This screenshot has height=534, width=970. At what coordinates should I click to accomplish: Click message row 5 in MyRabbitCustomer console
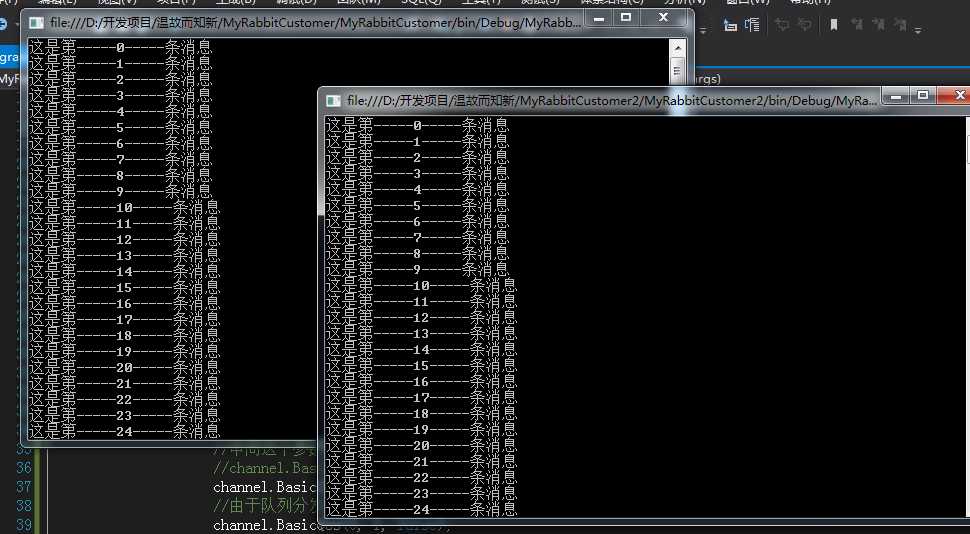pos(120,127)
